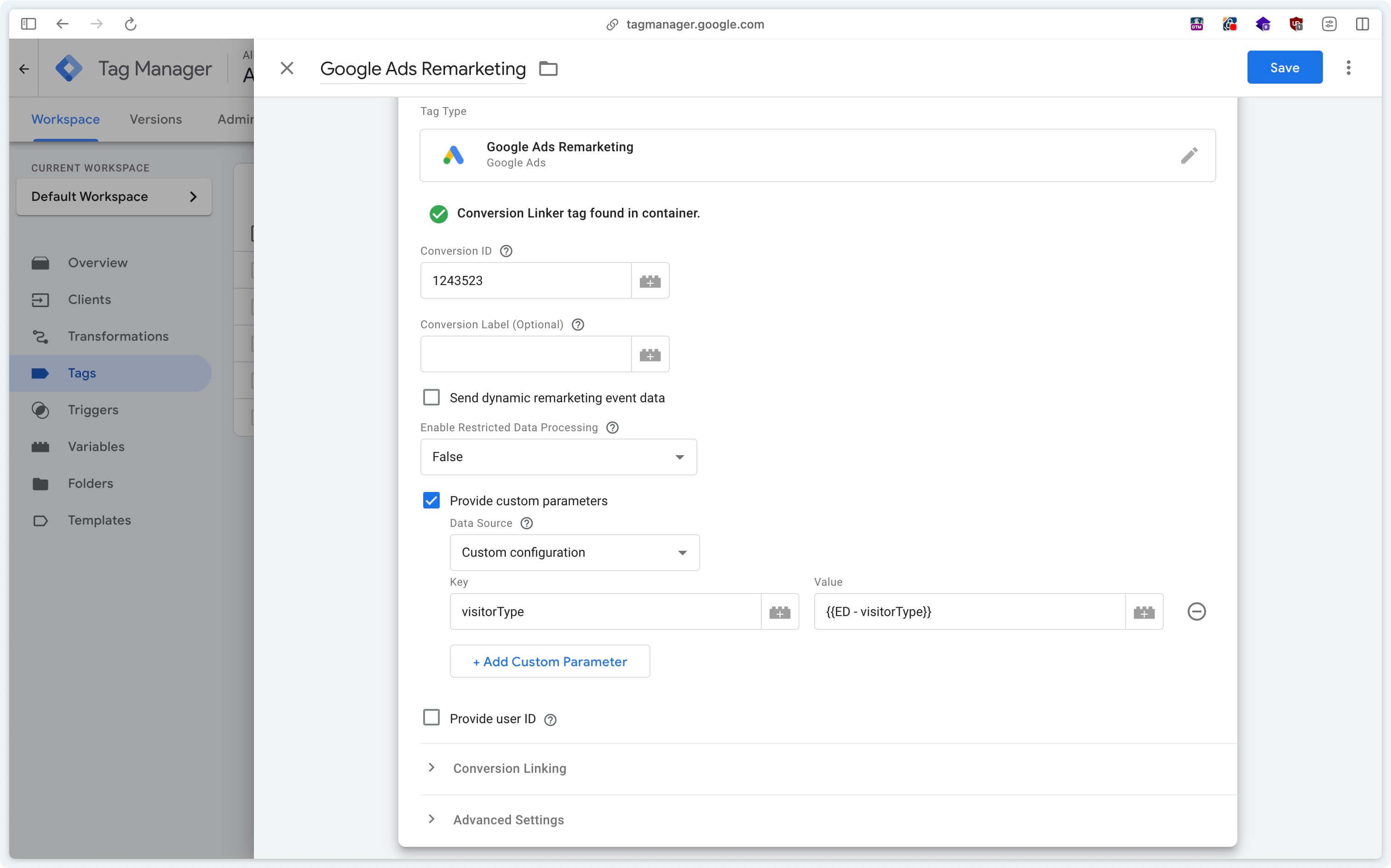Switch to the Versions tab
Viewport: 1391px width, 868px height.
(156, 119)
